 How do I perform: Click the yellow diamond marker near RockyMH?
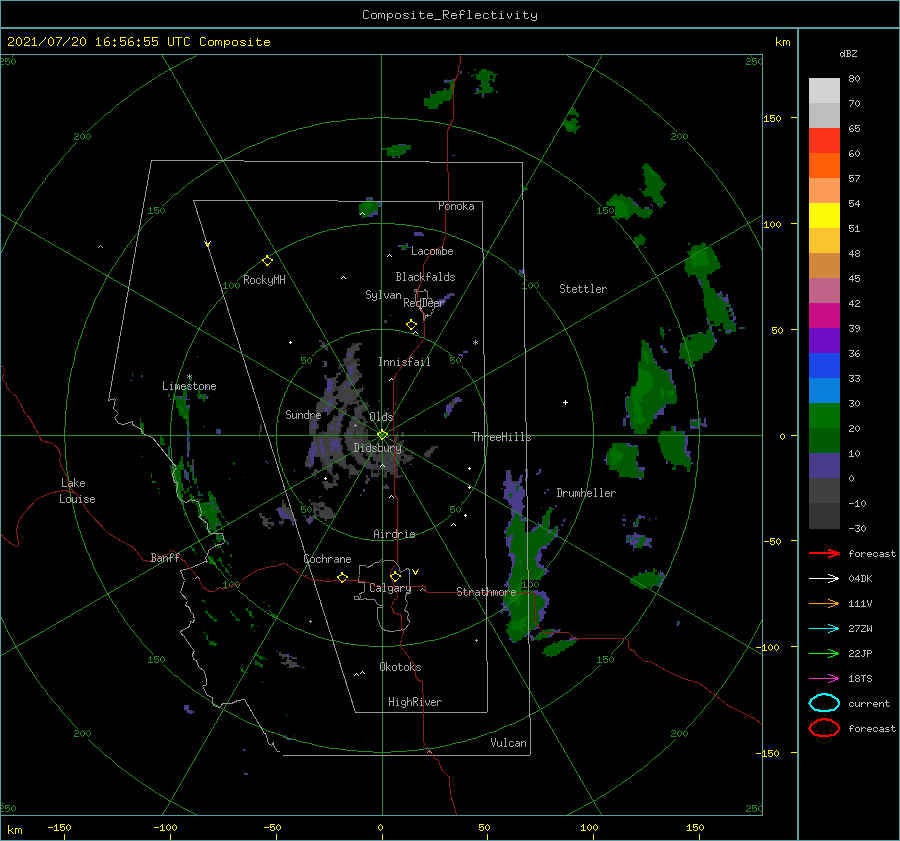[267, 261]
